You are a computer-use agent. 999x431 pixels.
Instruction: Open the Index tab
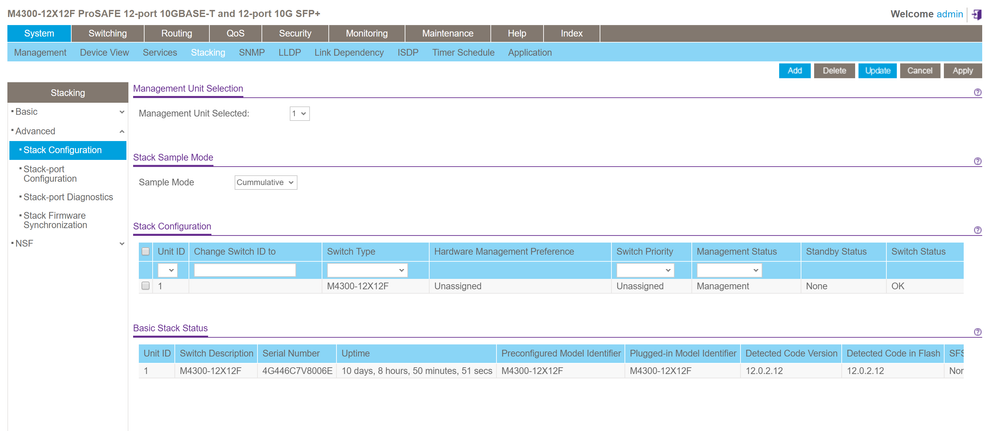pyautogui.click(x=571, y=34)
